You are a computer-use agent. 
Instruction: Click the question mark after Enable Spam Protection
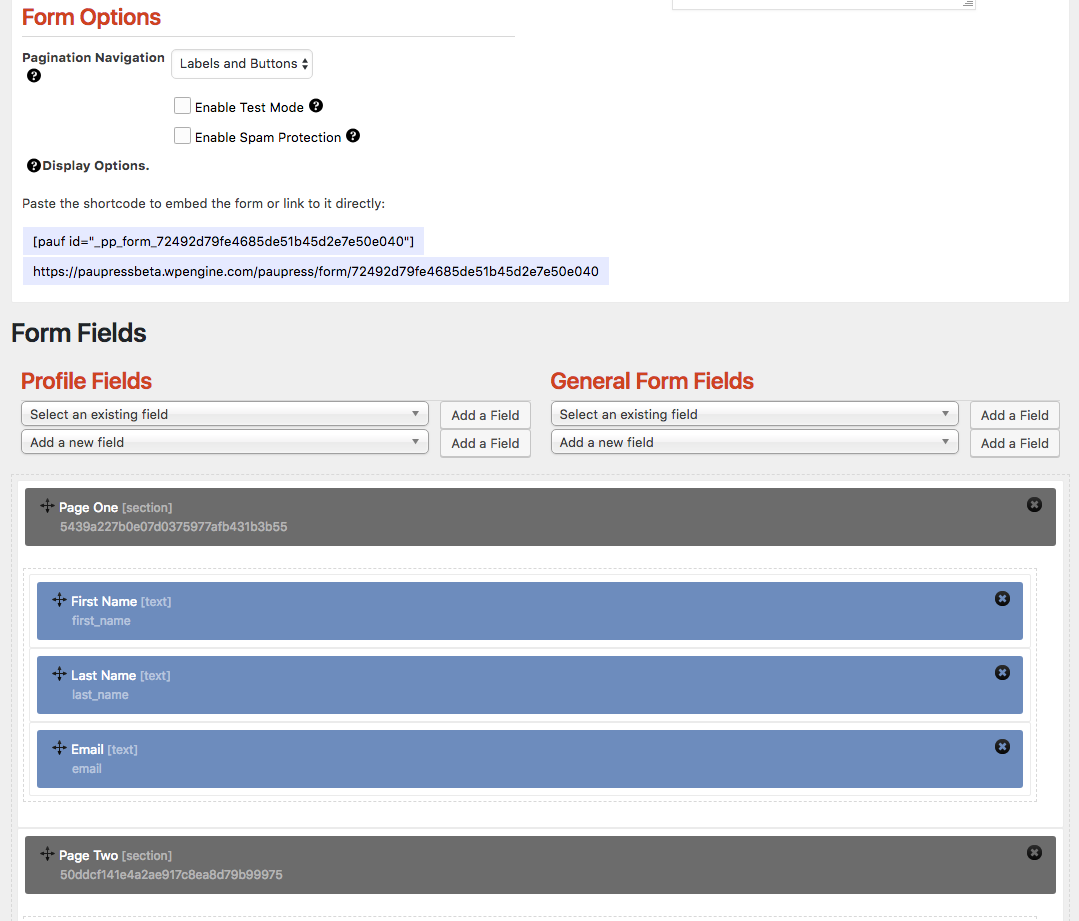352,136
